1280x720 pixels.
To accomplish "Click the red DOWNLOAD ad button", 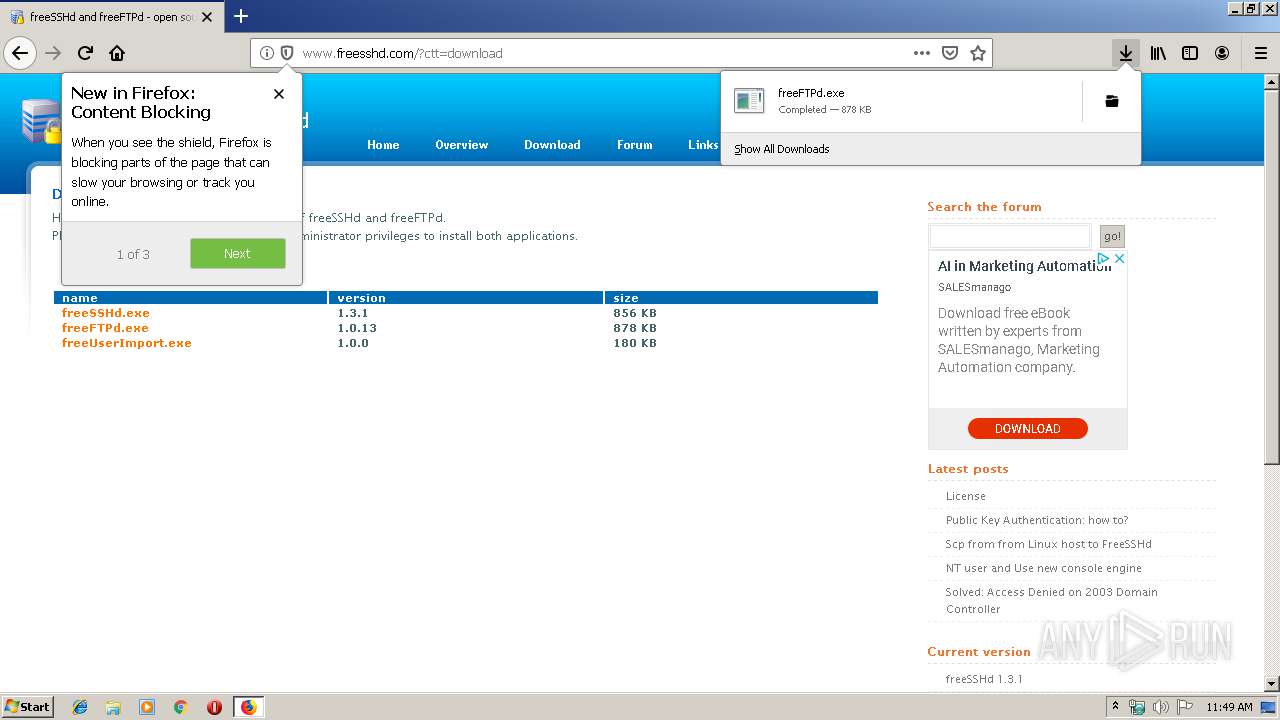I will pyautogui.click(x=1027, y=428).
